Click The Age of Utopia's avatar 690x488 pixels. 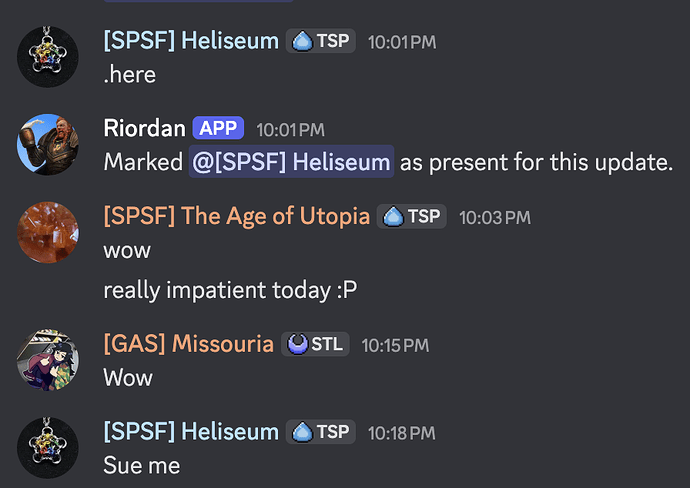point(48,232)
